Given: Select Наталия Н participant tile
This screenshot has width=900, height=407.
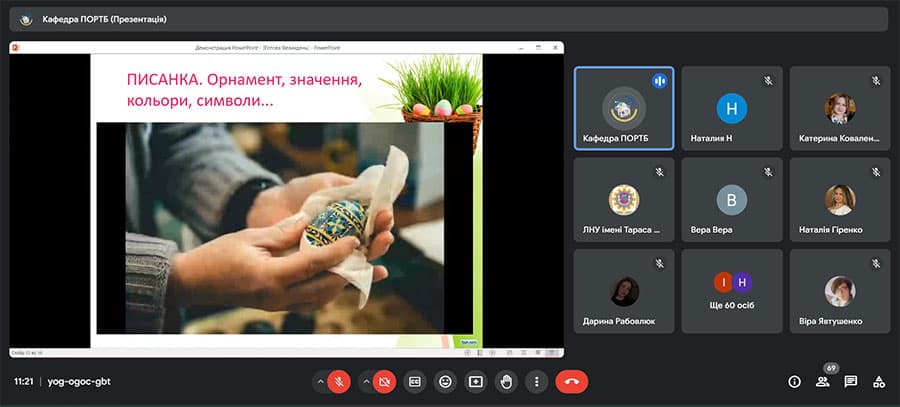Looking at the screenshot, I should coord(732,108).
